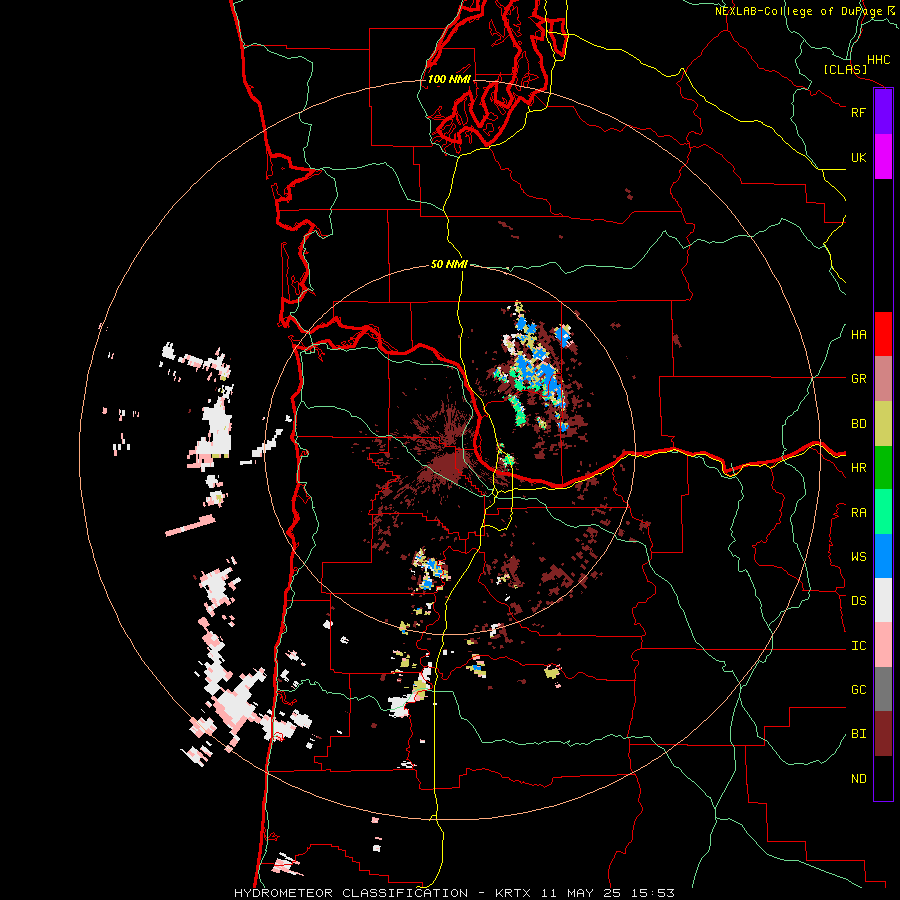Click the NEXLAB-College of DuPage text

pos(799,11)
